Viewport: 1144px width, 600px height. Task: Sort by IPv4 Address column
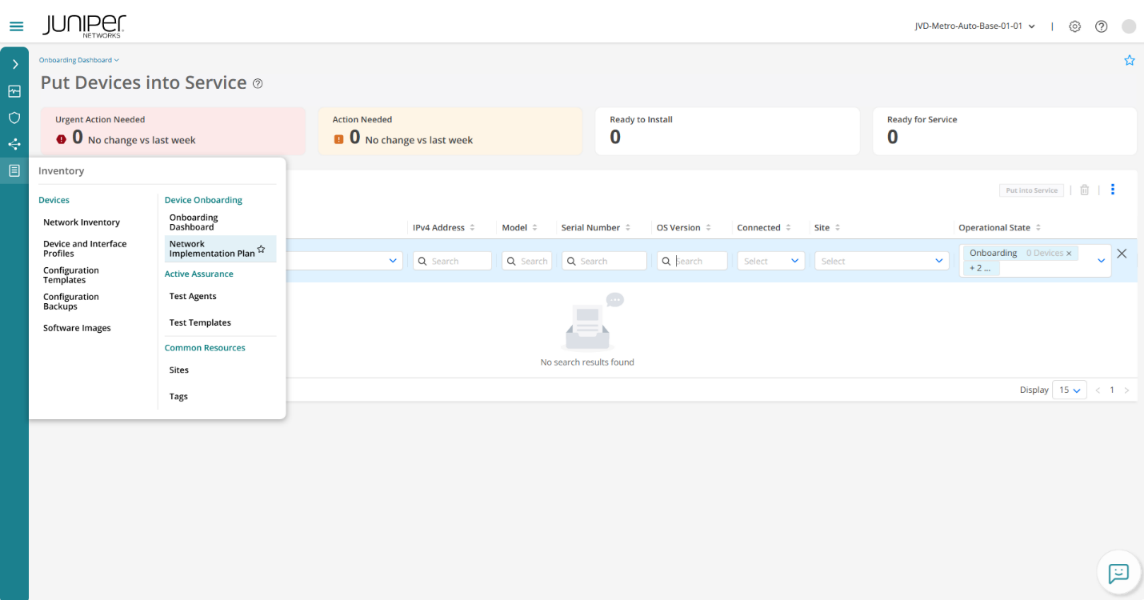tap(472, 228)
